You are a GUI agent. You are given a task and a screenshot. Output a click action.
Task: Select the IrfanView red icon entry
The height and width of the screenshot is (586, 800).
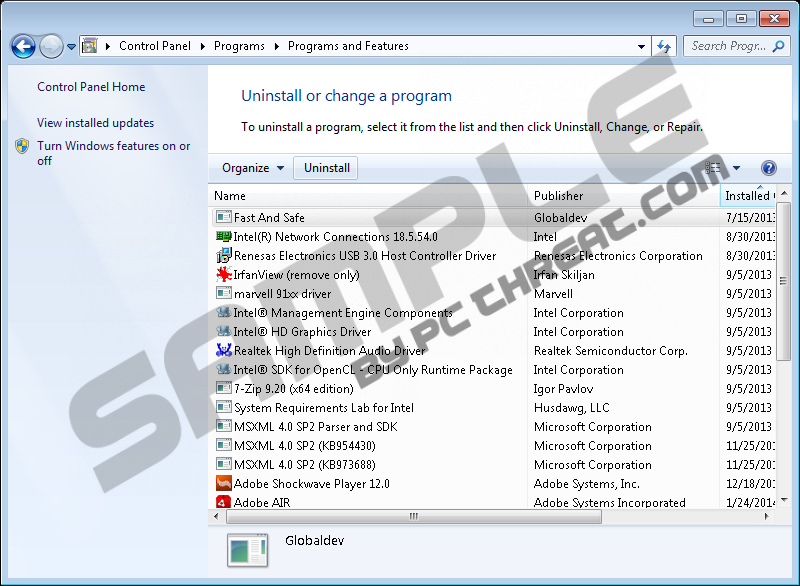pyautogui.click(x=224, y=275)
